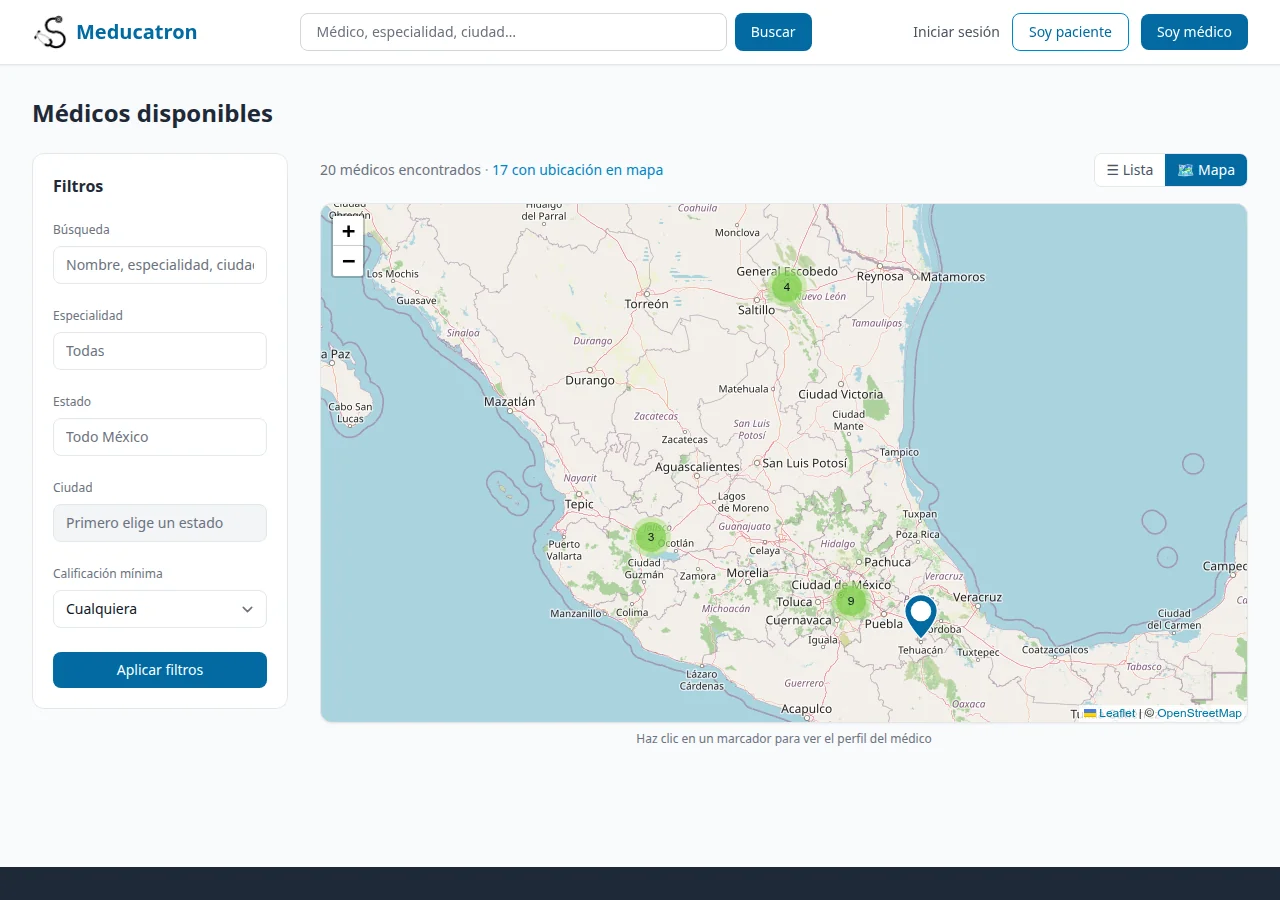
Task: Click the Torreón label on the map
Action: 646,303
